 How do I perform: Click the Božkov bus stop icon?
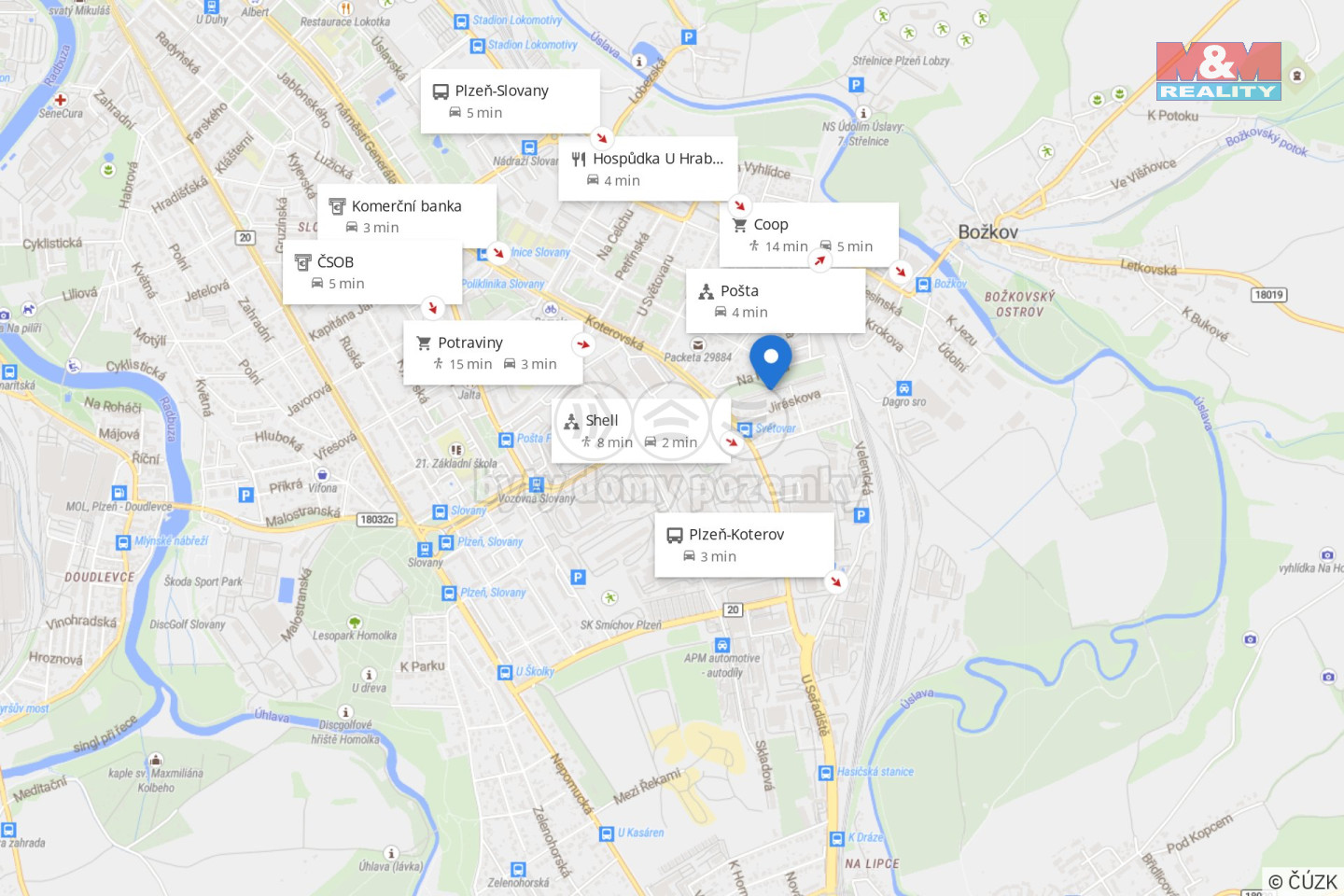pyautogui.click(x=923, y=285)
